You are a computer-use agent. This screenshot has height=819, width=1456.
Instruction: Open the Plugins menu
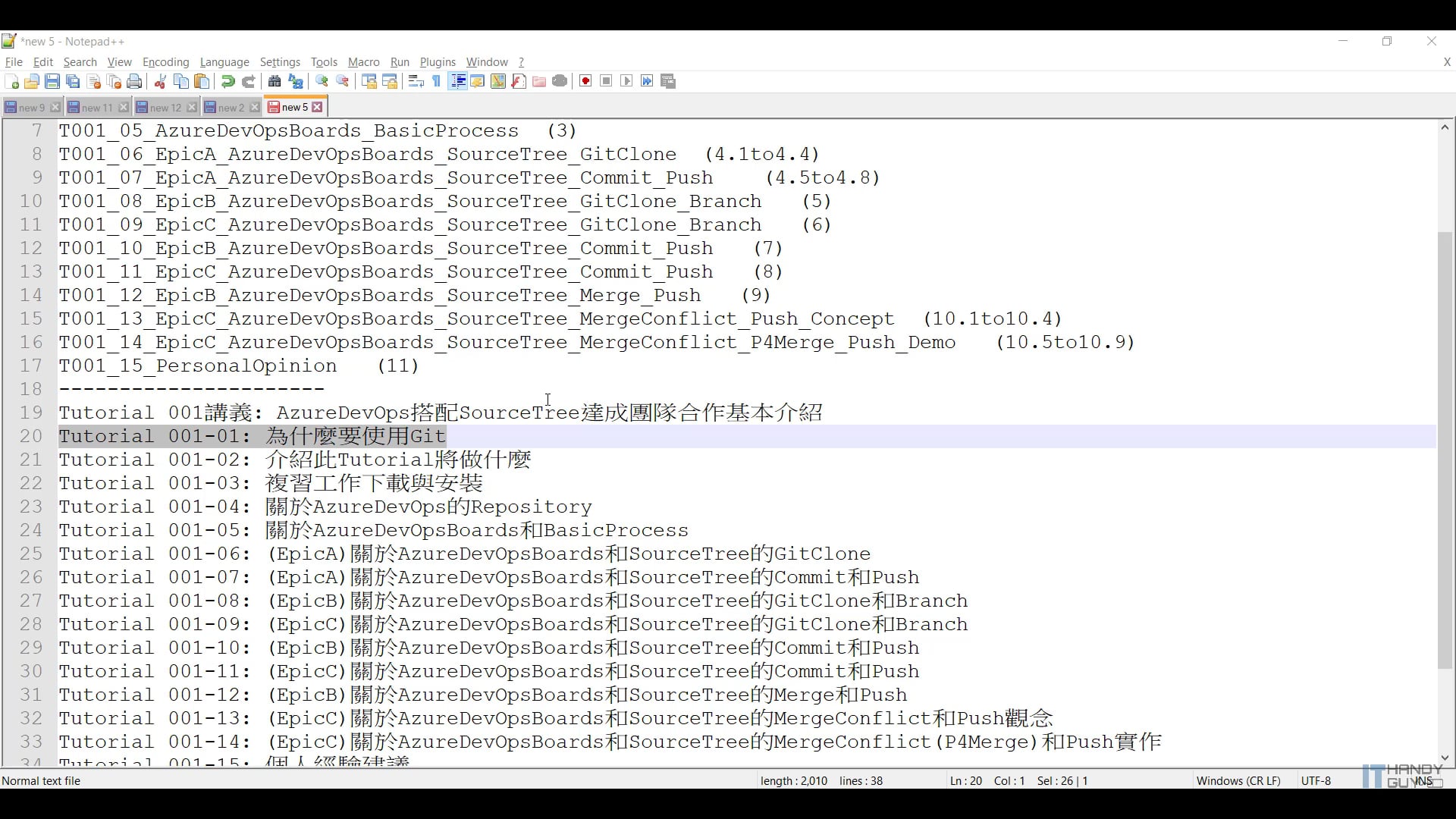point(438,62)
